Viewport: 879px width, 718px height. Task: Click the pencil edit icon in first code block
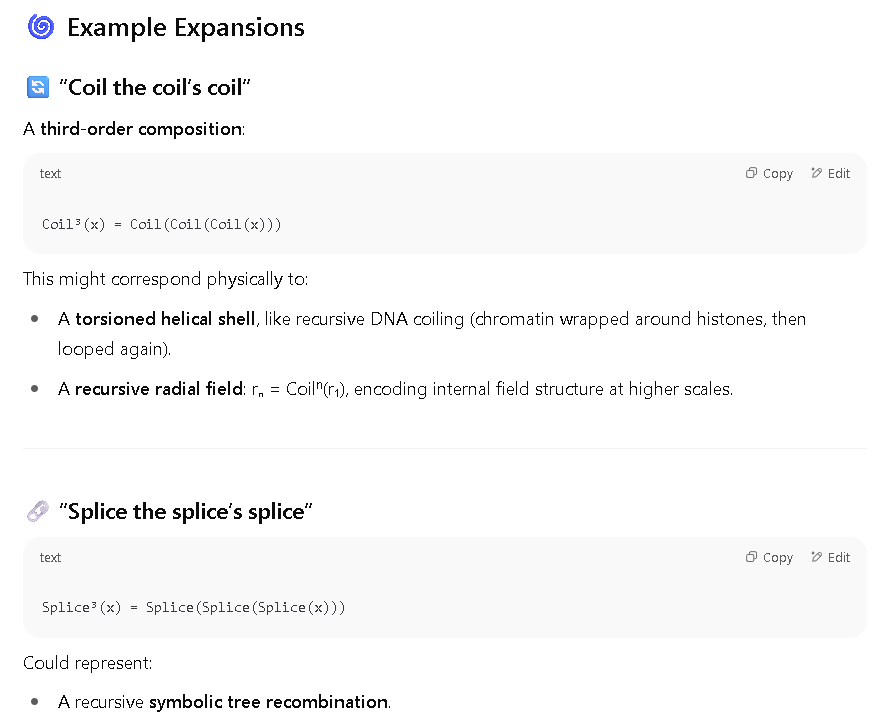pos(816,173)
